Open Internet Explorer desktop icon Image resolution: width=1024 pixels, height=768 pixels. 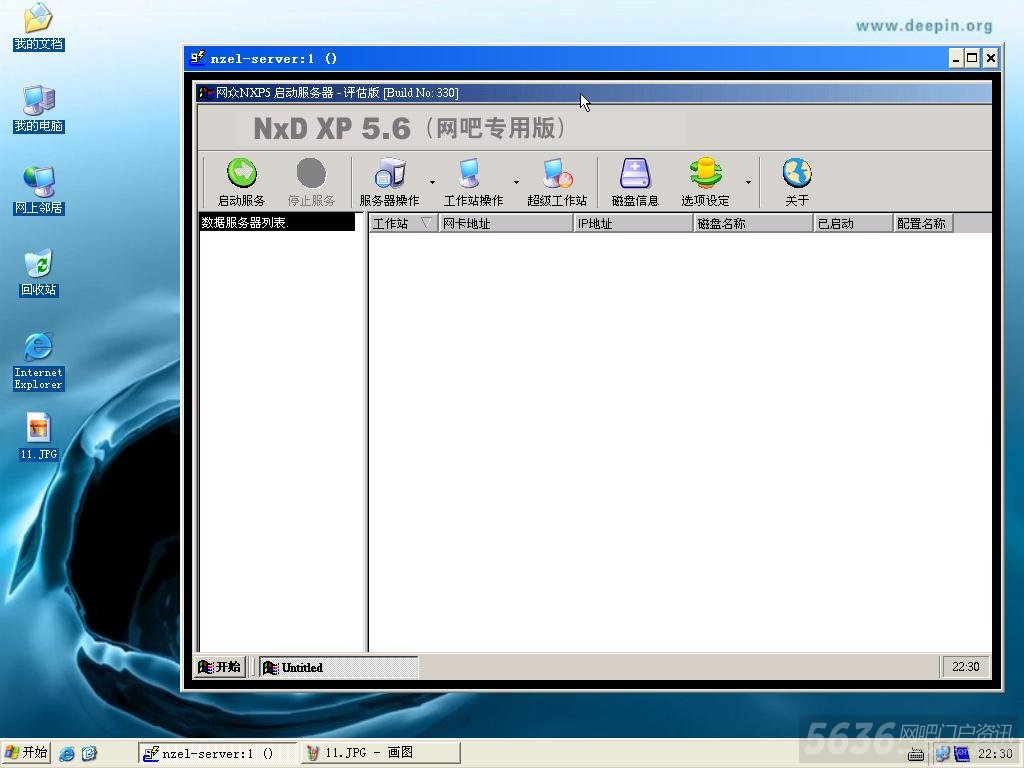(39, 362)
